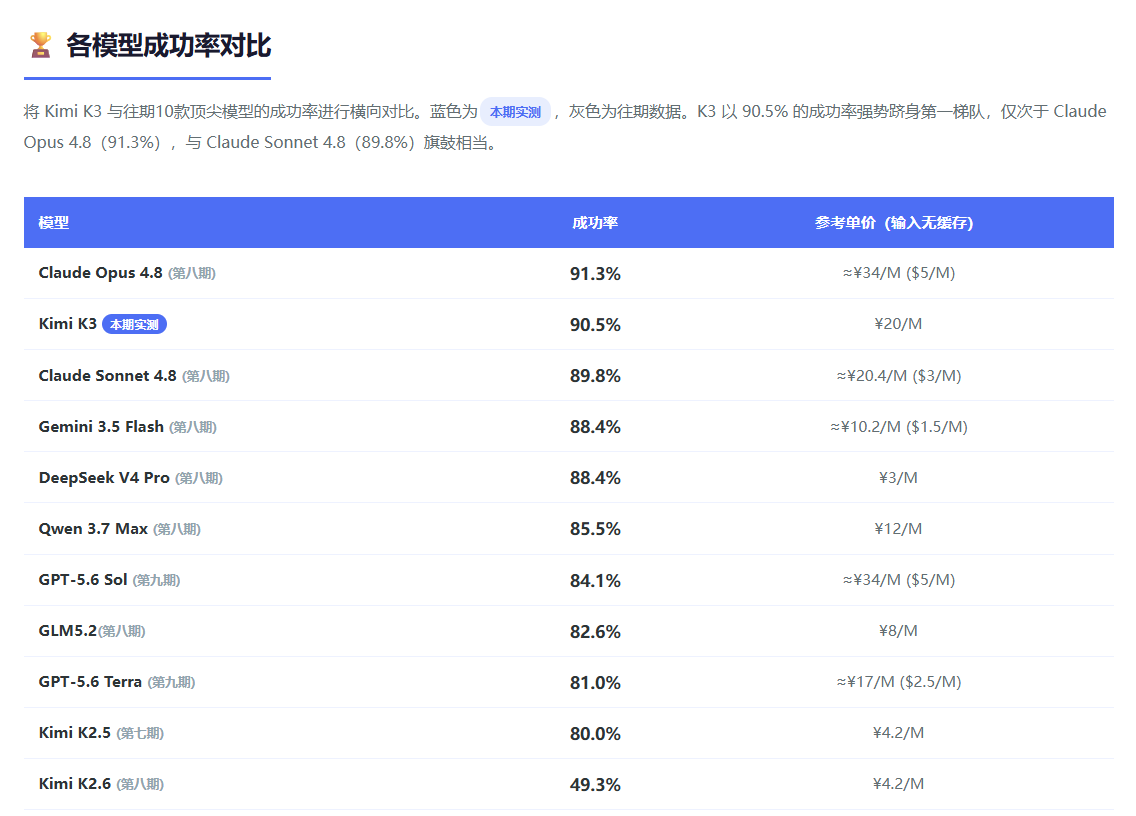The width and height of the screenshot is (1136, 816).
Task: Select the GPT-5.6 Terra model name
Action: [90, 682]
